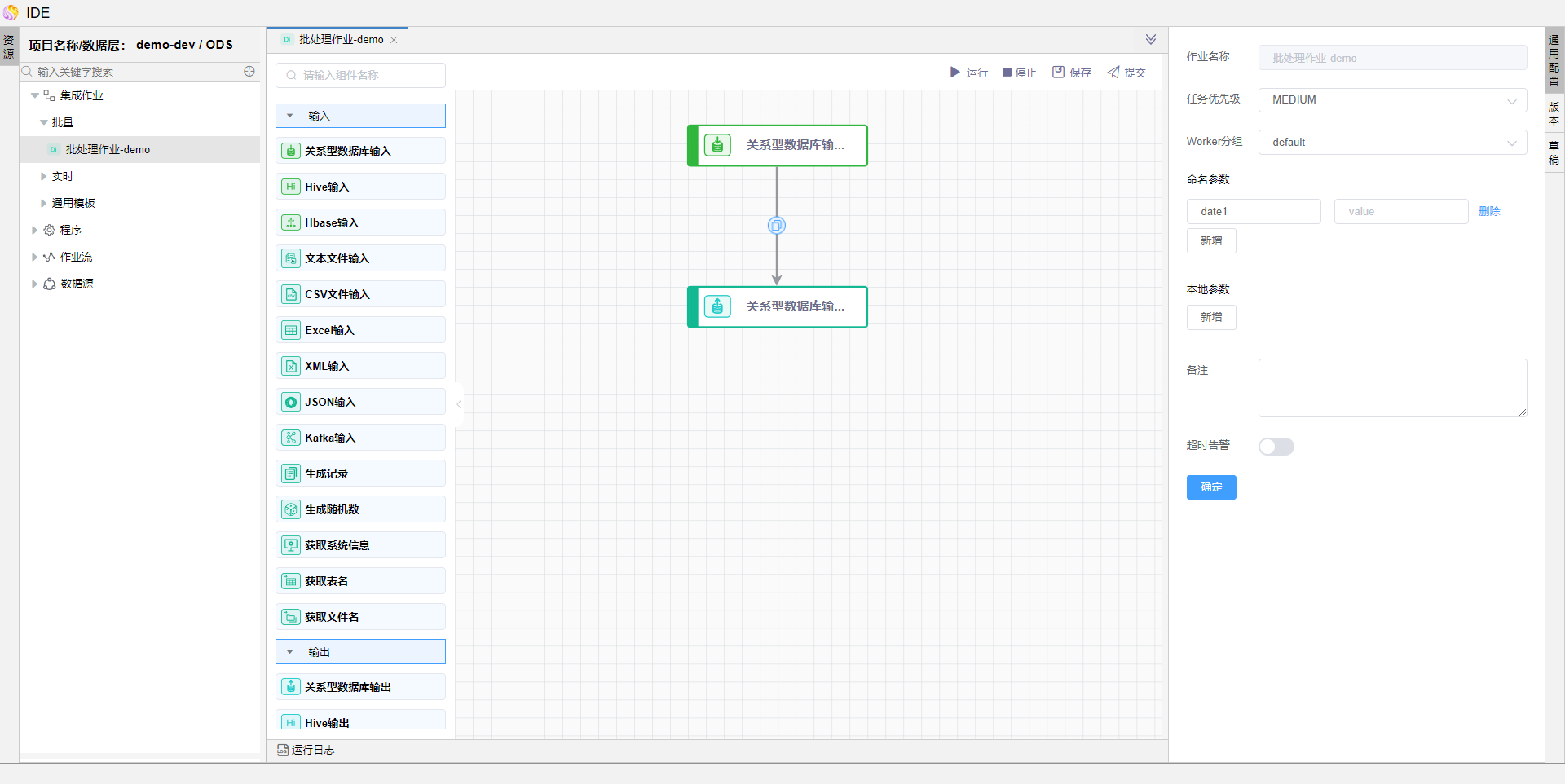Click the 备注 remarks text area
The width and height of the screenshot is (1565, 784).
[x=1392, y=388]
